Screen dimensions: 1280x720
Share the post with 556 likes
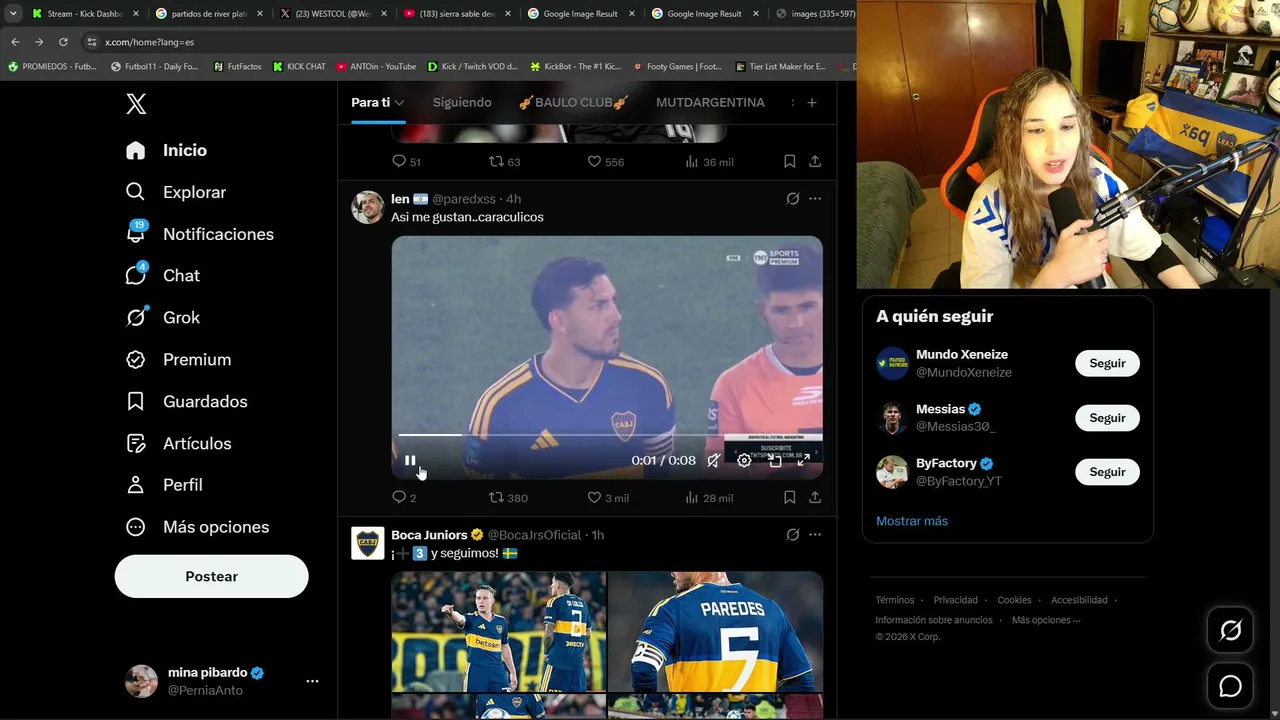(815, 161)
